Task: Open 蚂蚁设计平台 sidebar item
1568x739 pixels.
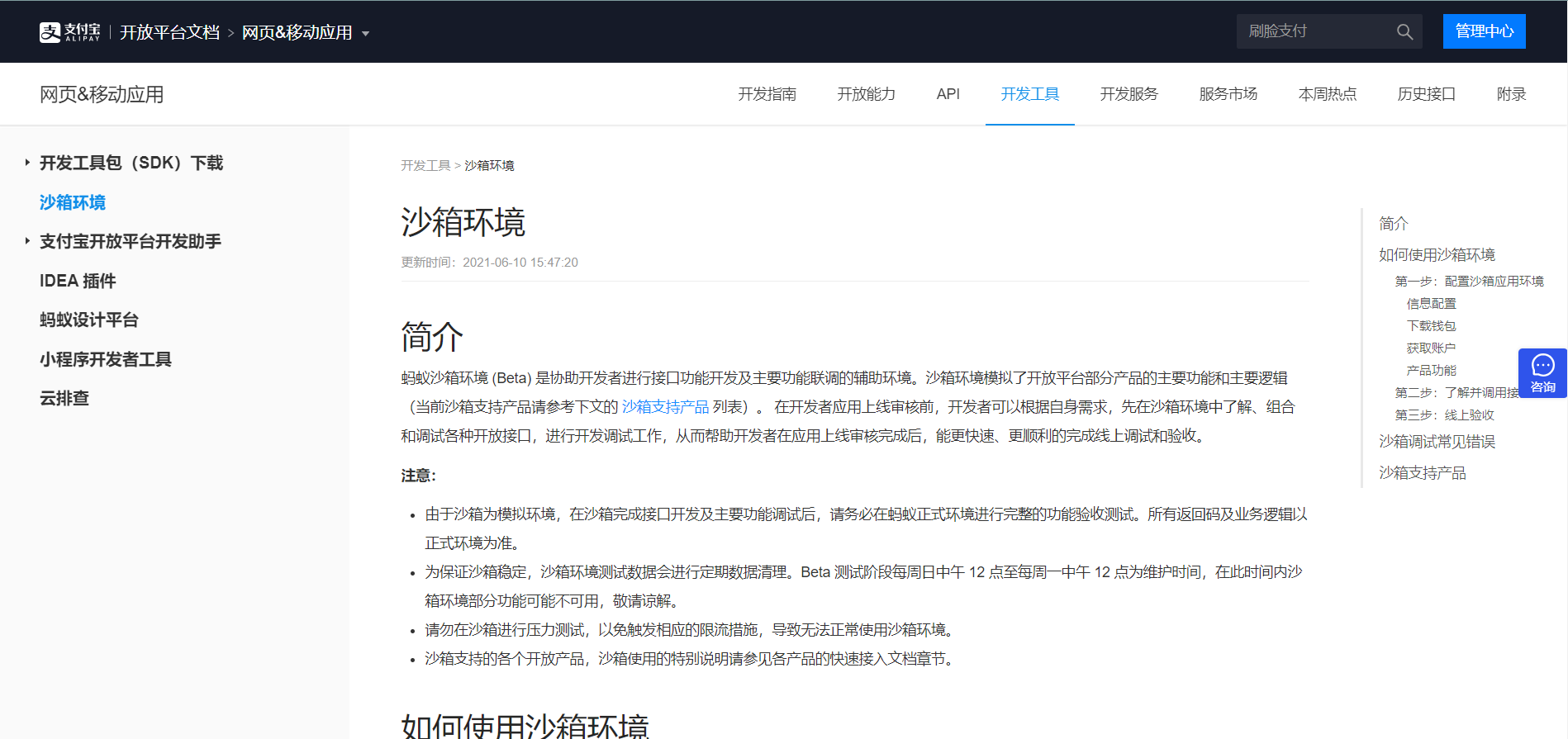Action: 89,320
